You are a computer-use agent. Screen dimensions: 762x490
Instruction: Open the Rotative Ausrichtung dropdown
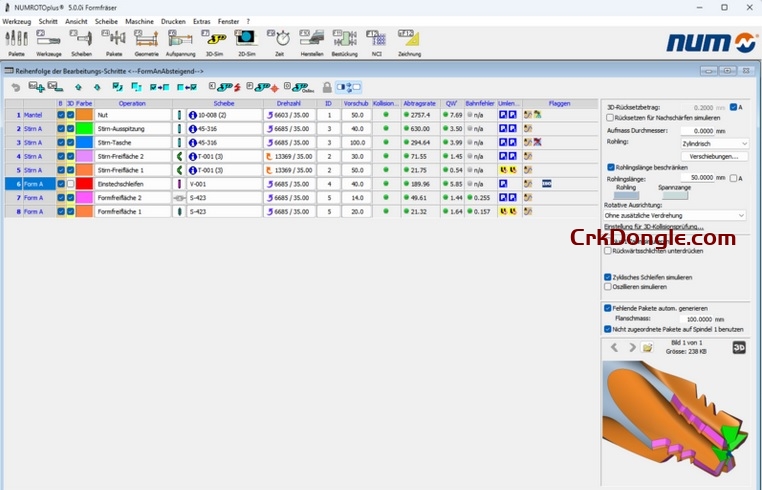675,215
